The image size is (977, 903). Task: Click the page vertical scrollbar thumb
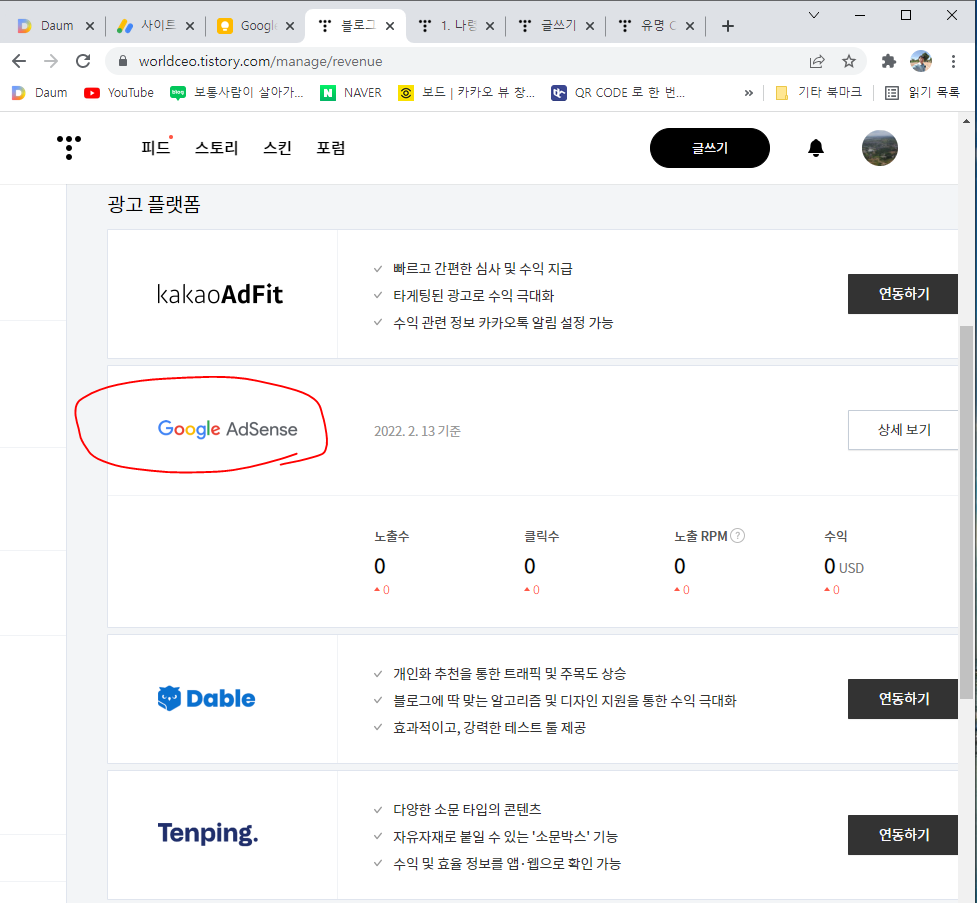(x=966, y=511)
